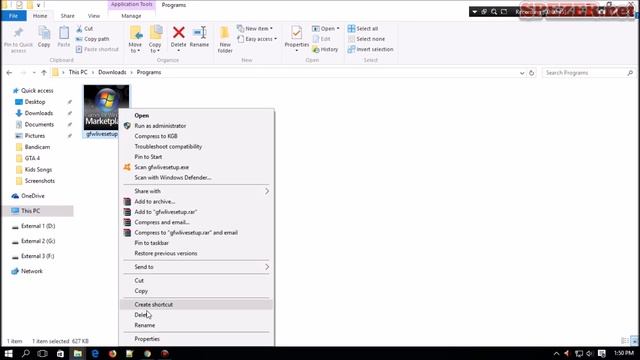This screenshot has width=640, height=360.
Task: Expand the address bar history dropdown
Action: [522, 73]
